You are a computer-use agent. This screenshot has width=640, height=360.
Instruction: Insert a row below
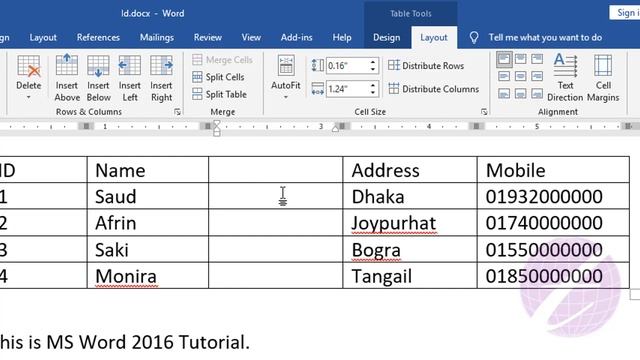98,78
